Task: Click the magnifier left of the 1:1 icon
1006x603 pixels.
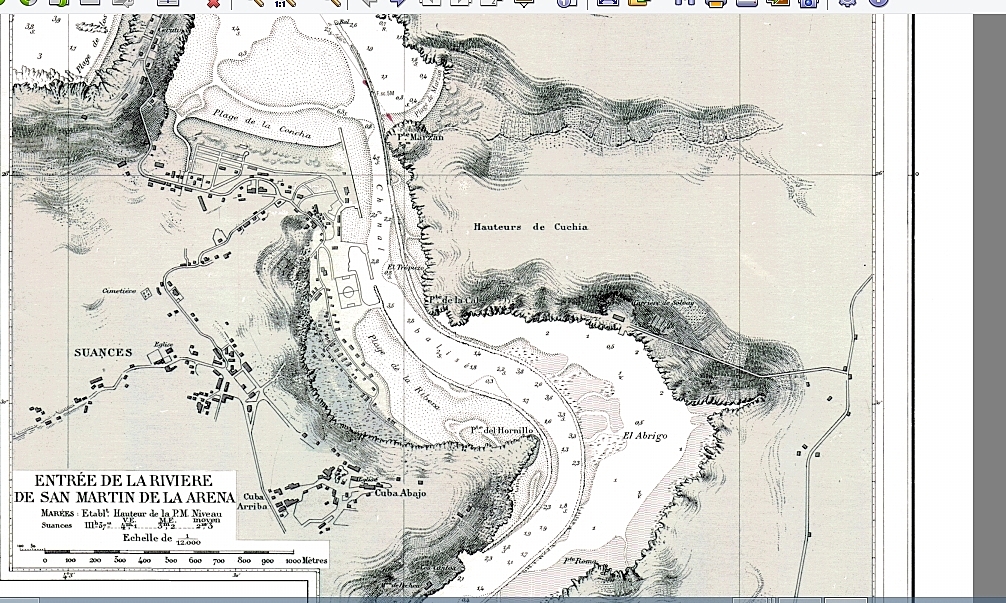Action: click(257, 3)
